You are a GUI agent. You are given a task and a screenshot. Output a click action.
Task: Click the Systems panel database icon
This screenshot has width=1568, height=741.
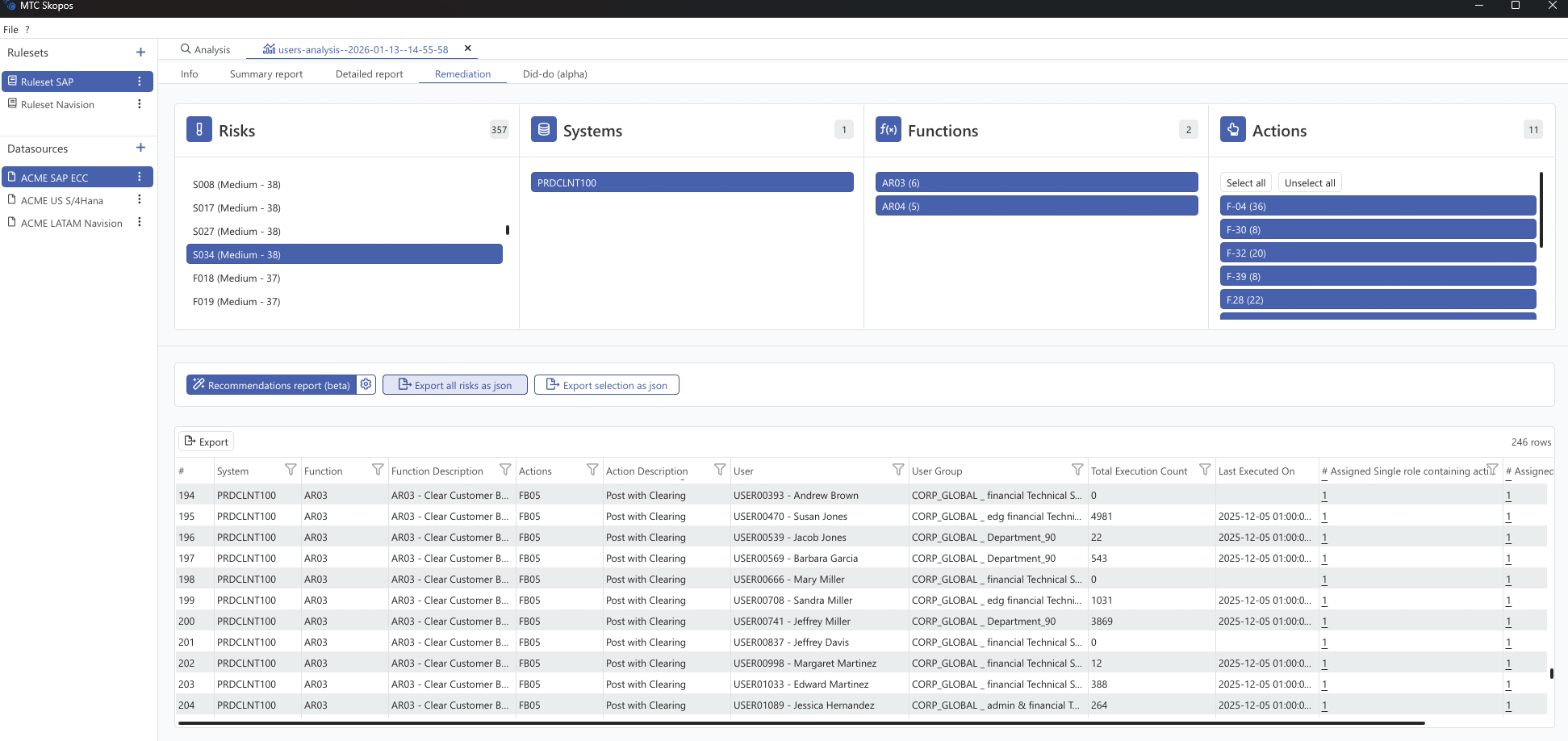pos(543,129)
